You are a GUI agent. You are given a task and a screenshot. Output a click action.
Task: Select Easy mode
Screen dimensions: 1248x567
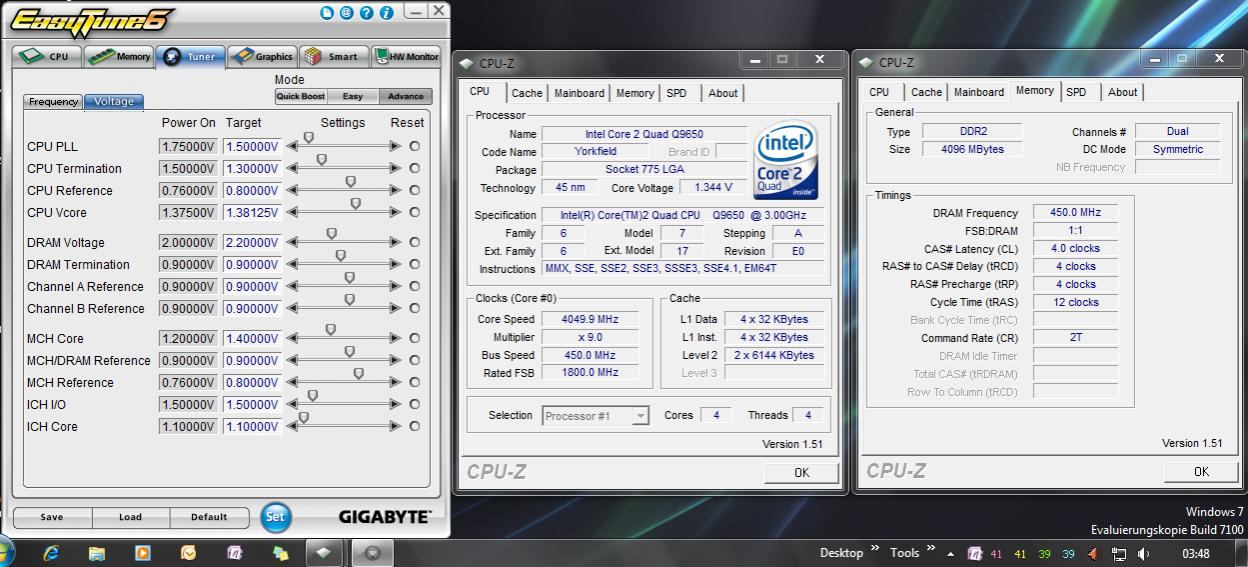pyautogui.click(x=353, y=96)
